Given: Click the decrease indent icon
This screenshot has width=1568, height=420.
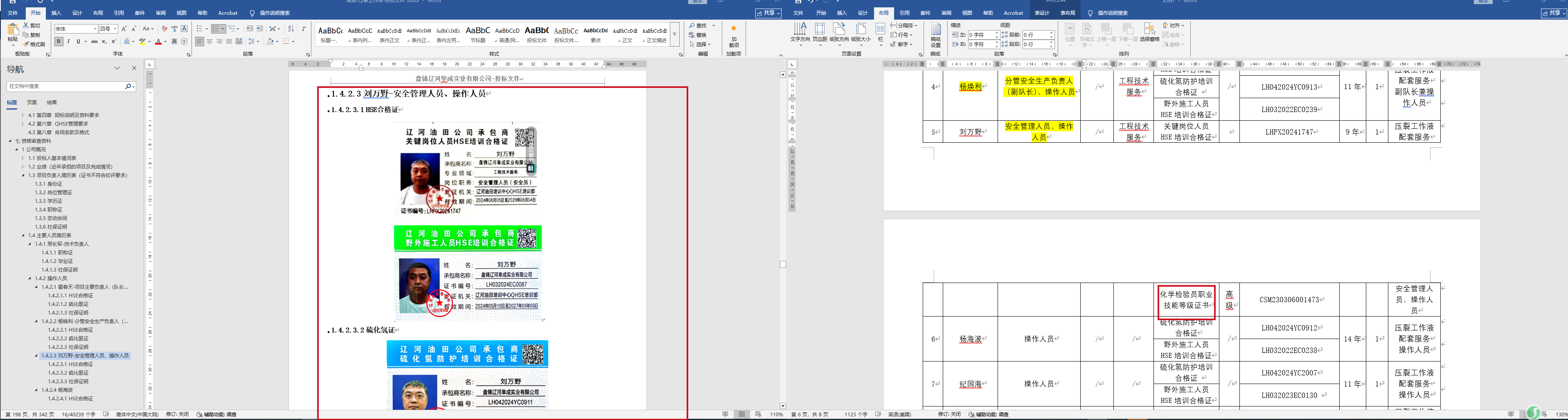Looking at the screenshot, I should (250, 29).
